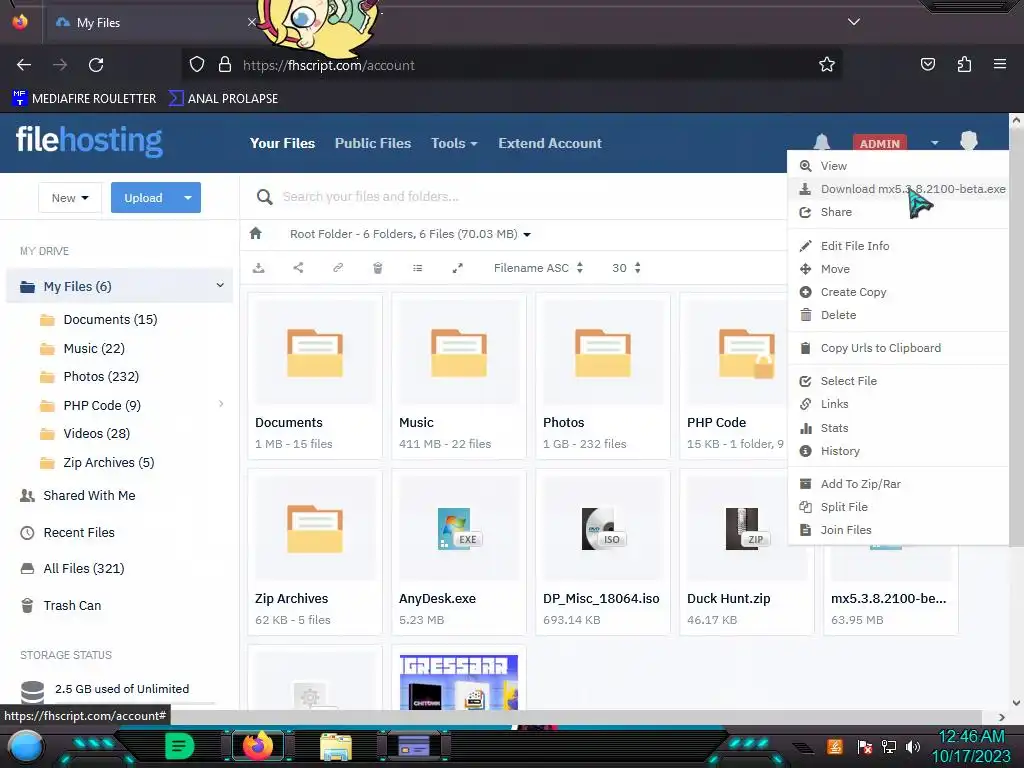Click the Upload button
Image resolution: width=1024 pixels, height=768 pixels.
[144, 197]
